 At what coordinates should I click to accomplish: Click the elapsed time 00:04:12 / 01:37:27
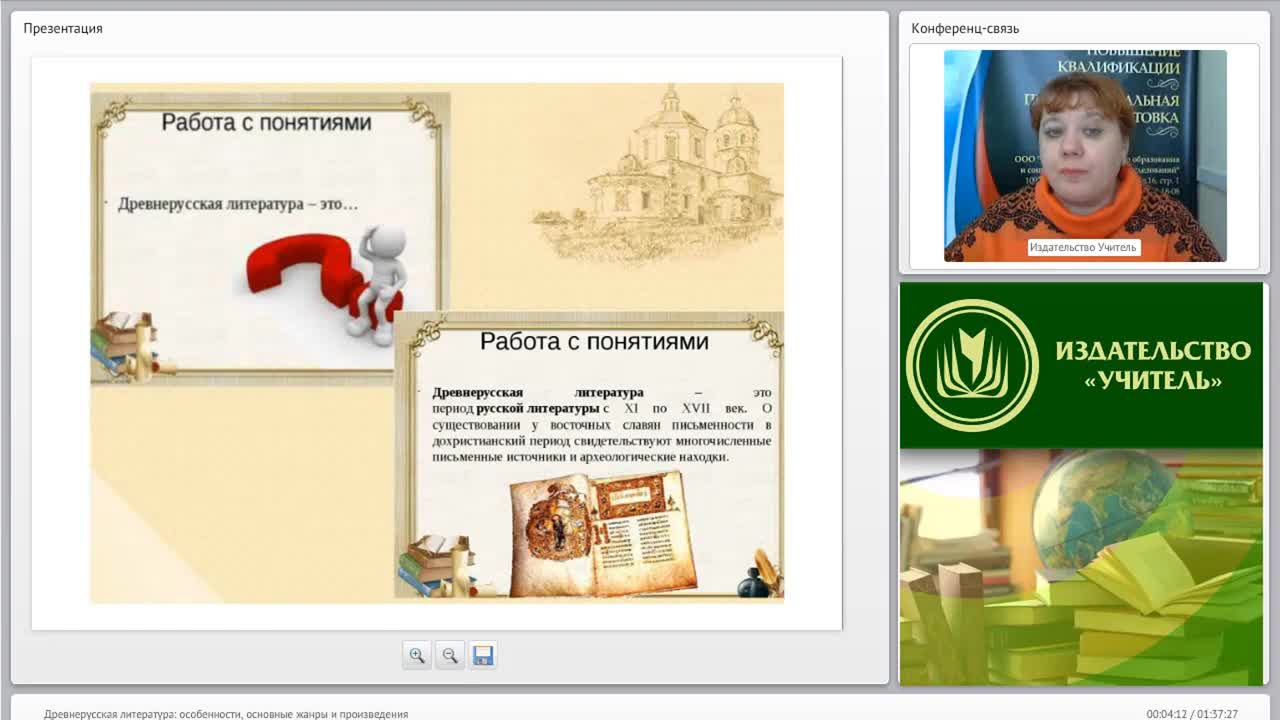click(1192, 714)
